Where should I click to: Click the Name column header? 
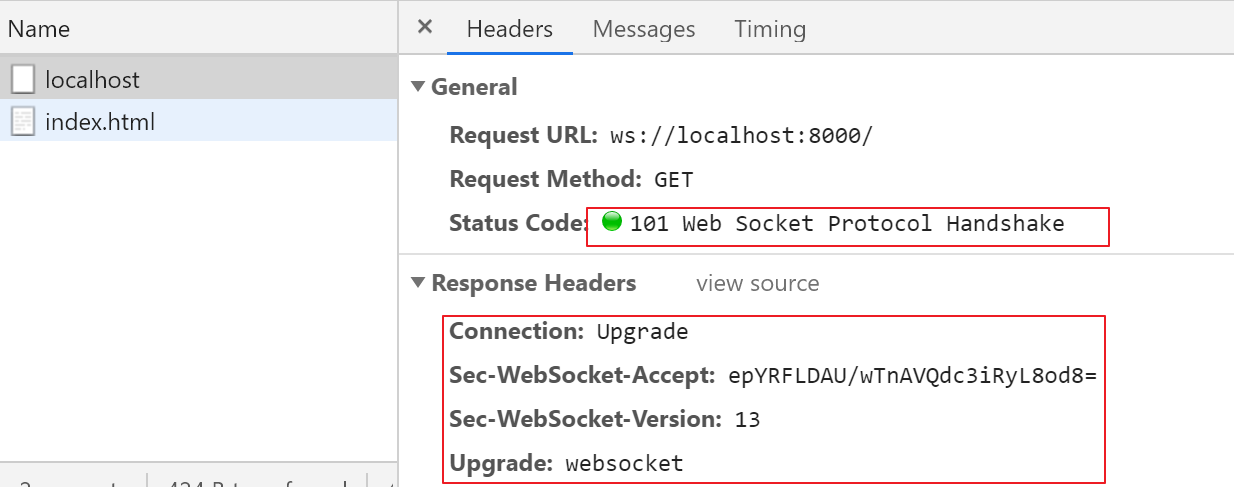point(38,28)
